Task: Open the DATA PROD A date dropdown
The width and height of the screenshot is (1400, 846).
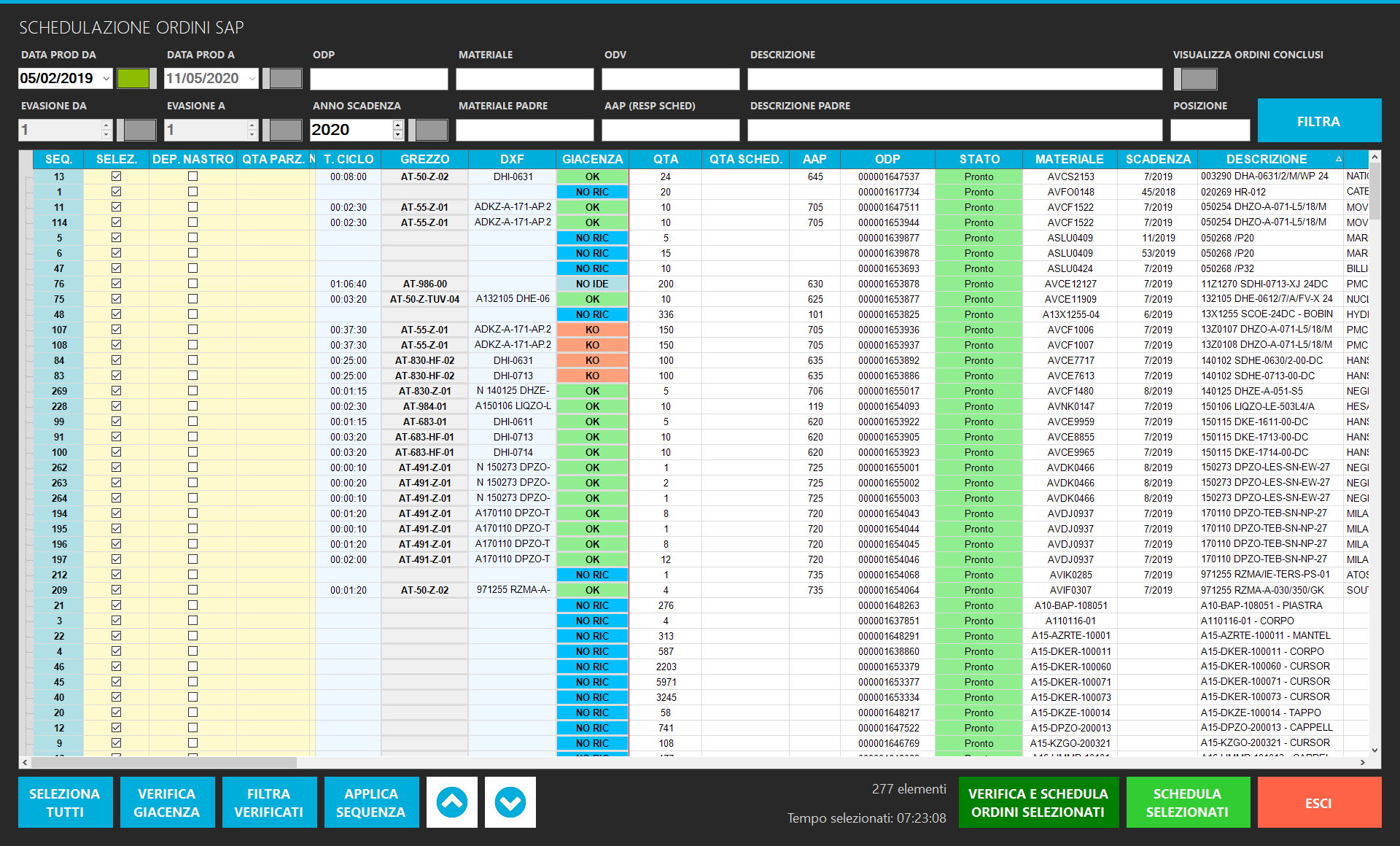Action: pos(252,79)
